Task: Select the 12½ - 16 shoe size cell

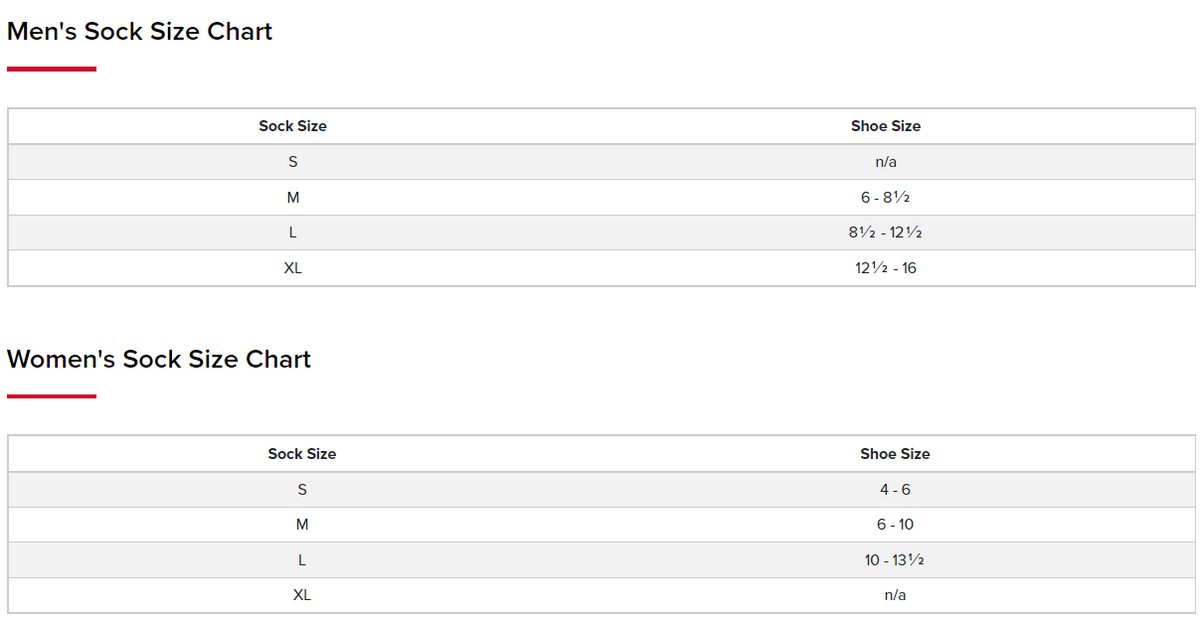Action: pyautogui.click(x=886, y=268)
